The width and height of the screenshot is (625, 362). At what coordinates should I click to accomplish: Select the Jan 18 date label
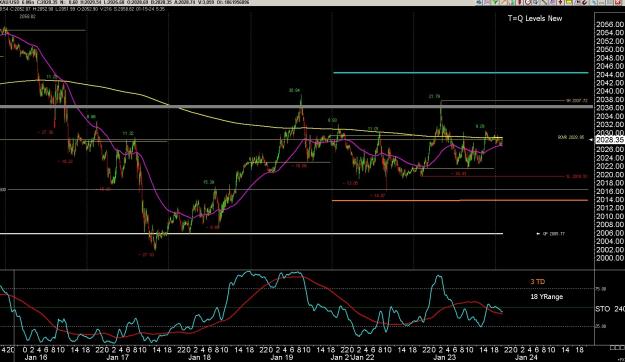coord(199,357)
